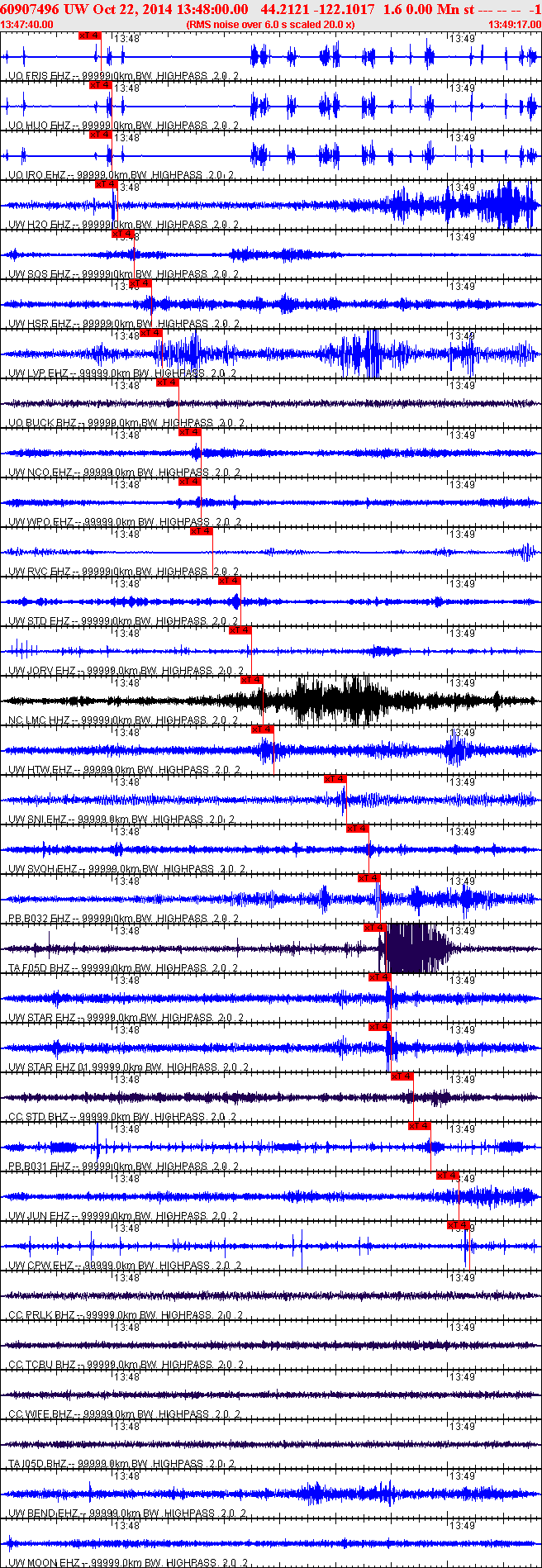This screenshot has width=542, height=1568.
Task: Select the UW BEND EHZ station label
Action: [127, 1513]
